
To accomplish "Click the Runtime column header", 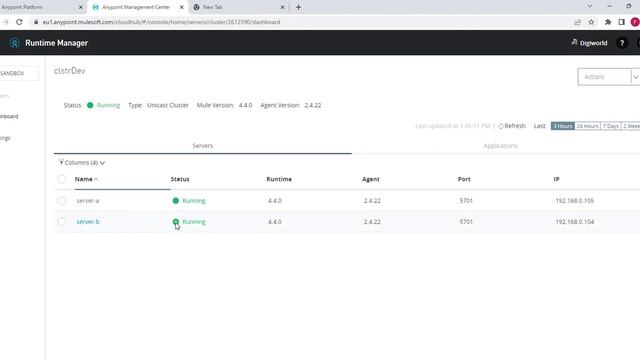I will click(x=279, y=179).
